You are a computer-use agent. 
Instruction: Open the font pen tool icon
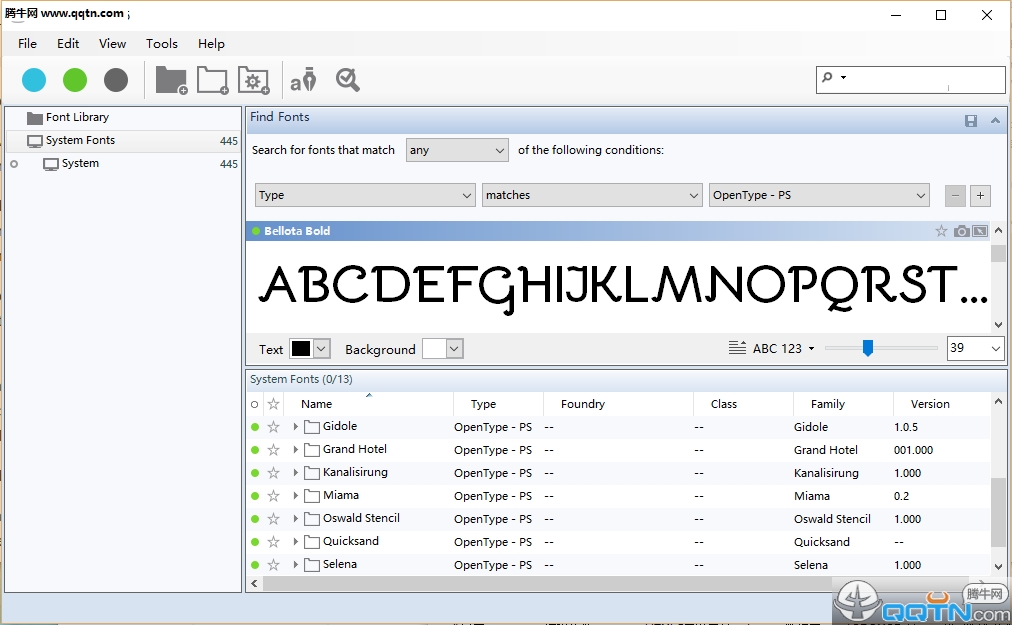pos(303,80)
